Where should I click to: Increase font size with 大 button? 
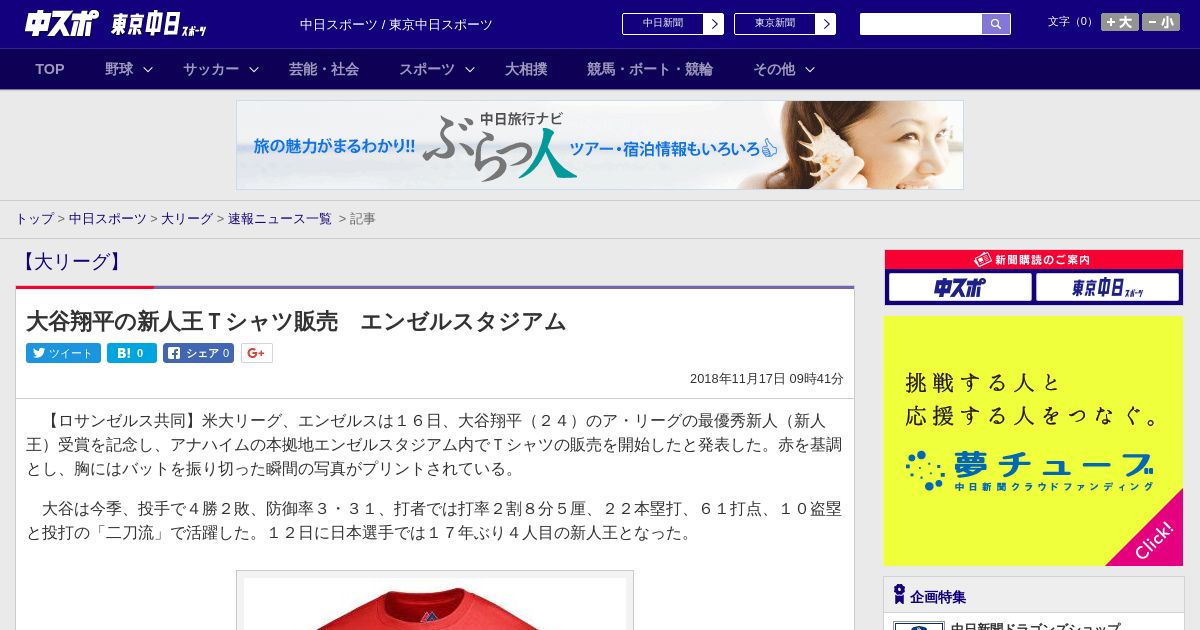click(1120, 22)
